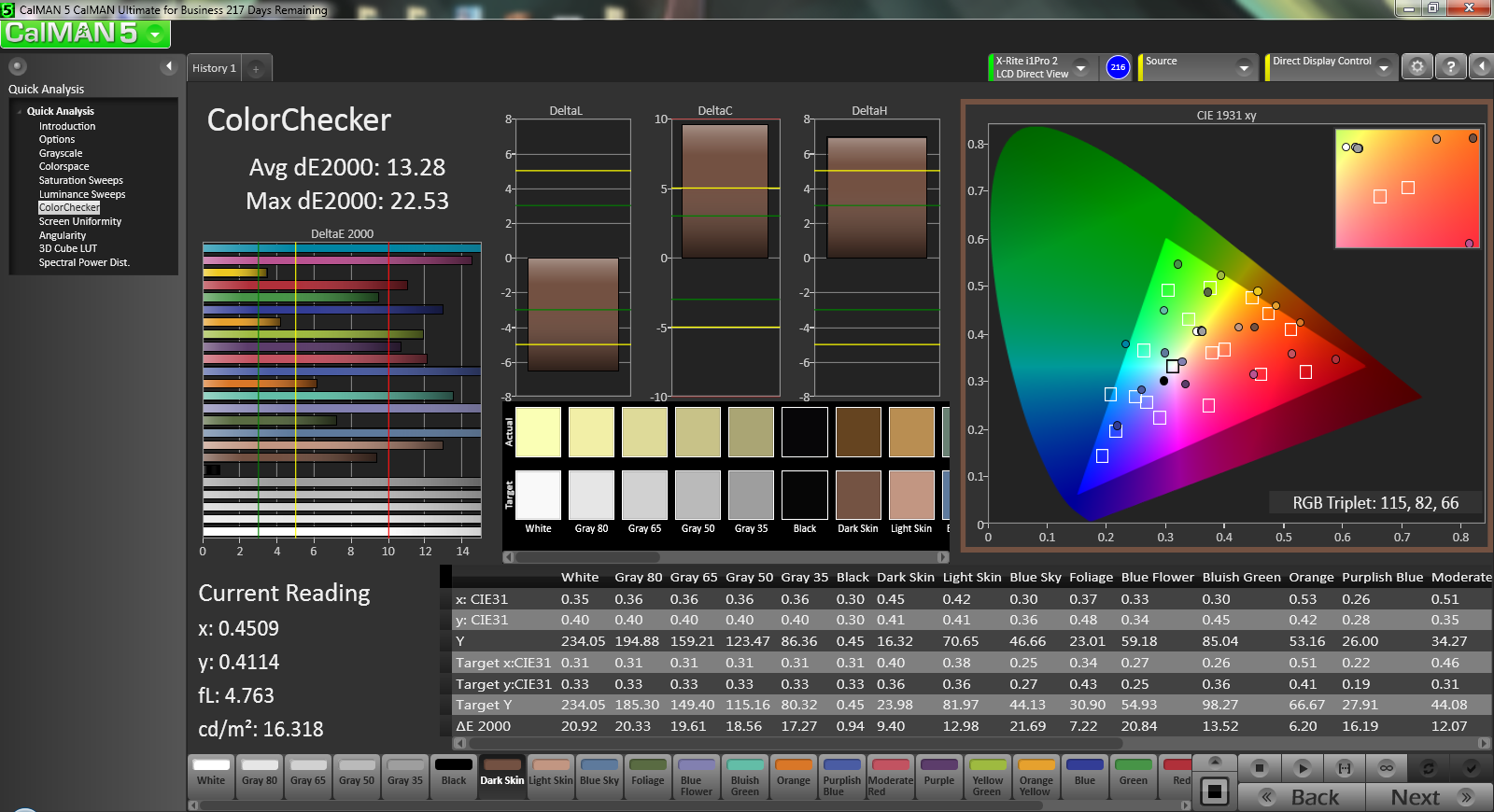Select the Light Skin color patch
Screen dimensions: 1494x812
click(551, 776)
